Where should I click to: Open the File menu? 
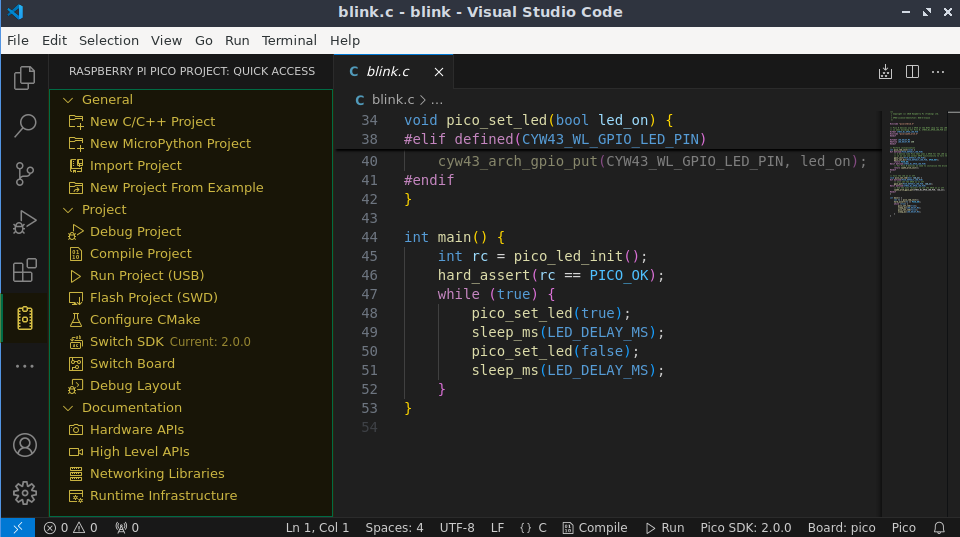click(x=18, y=40)
